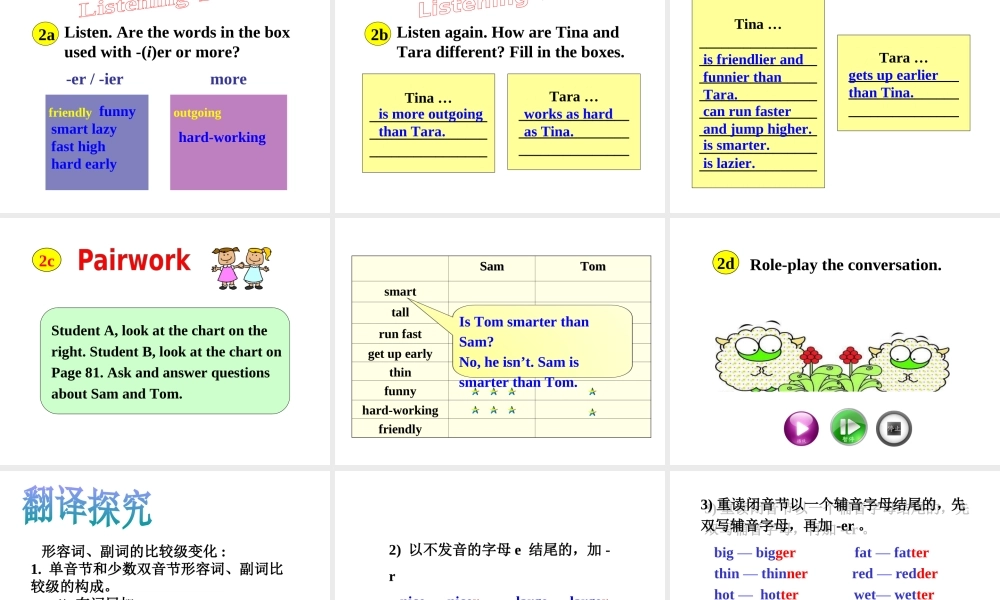
Task: Click the answer 'and jump higher.'
Action: (757, 129)
